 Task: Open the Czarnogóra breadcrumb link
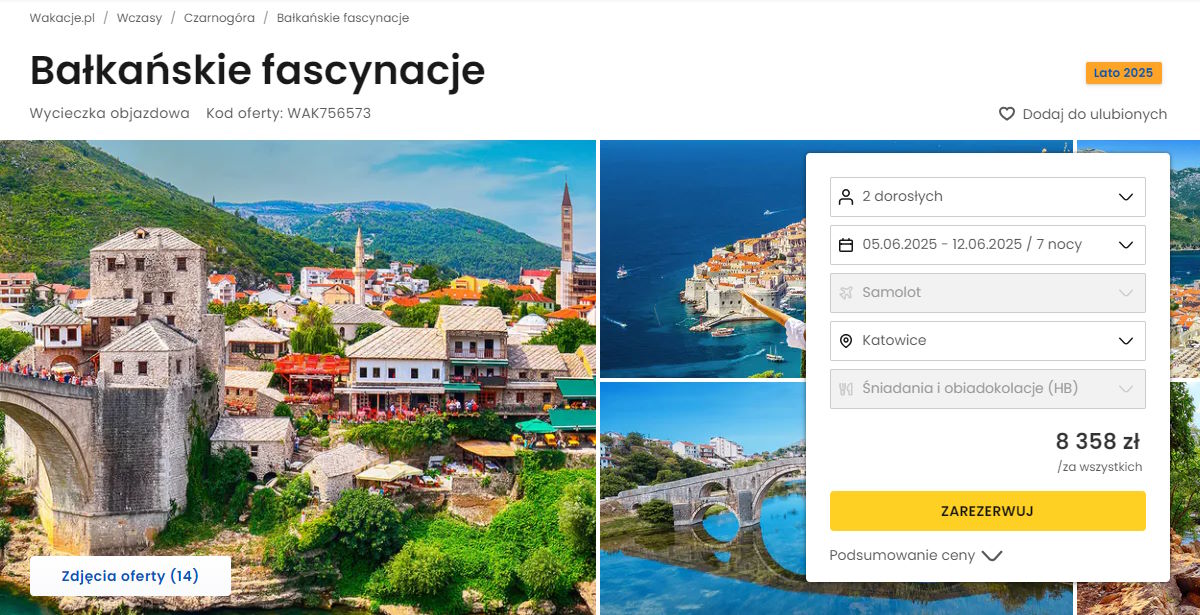tap(219, 18)
